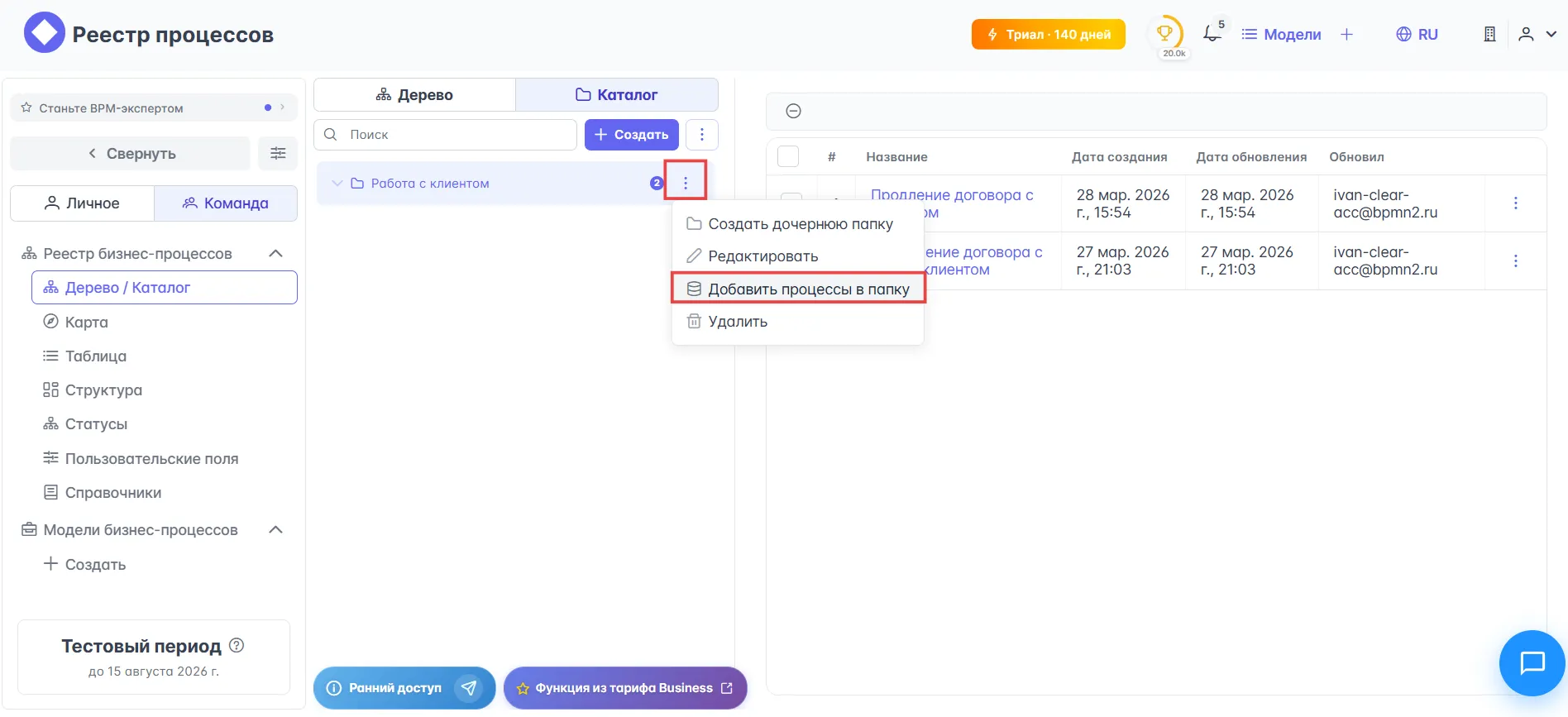Click the minus circle icon above table
Viewport: 1568px width, 717px height.
pos(793,111)
